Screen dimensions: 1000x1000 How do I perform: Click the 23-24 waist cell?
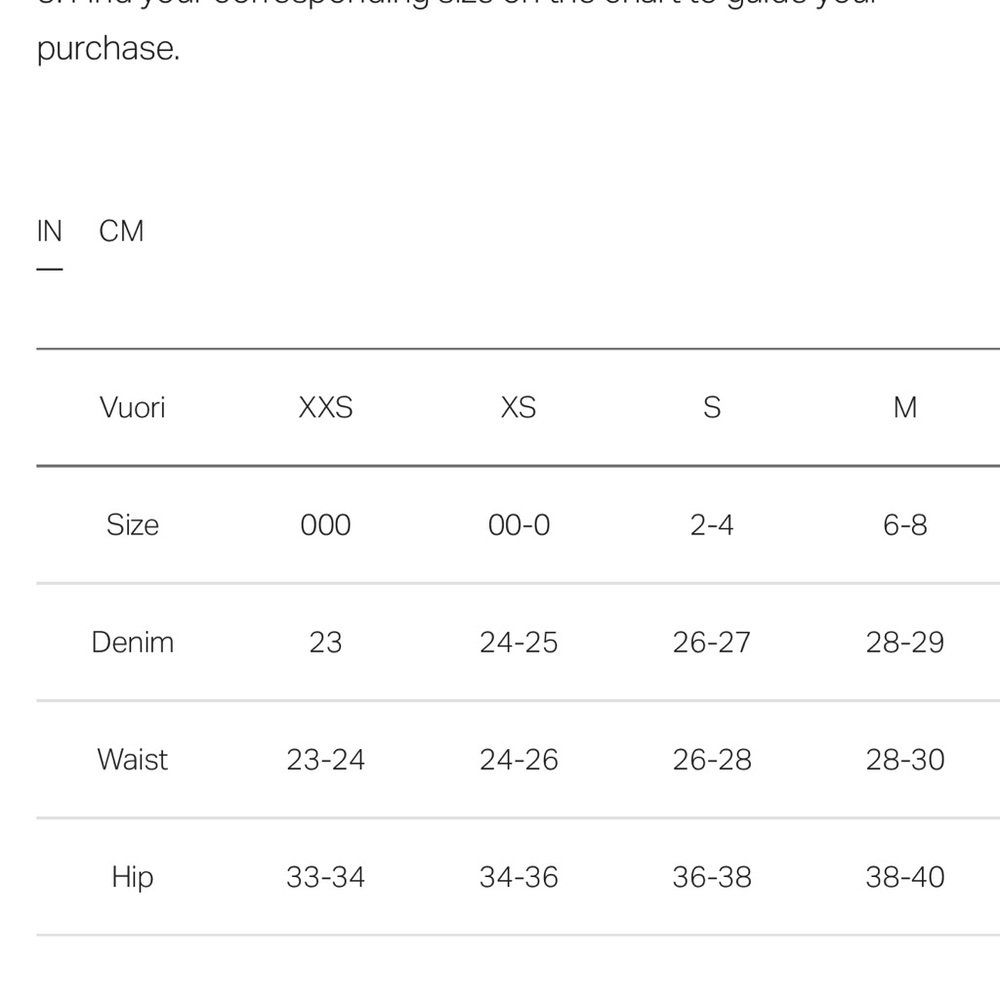pos(325,760)
